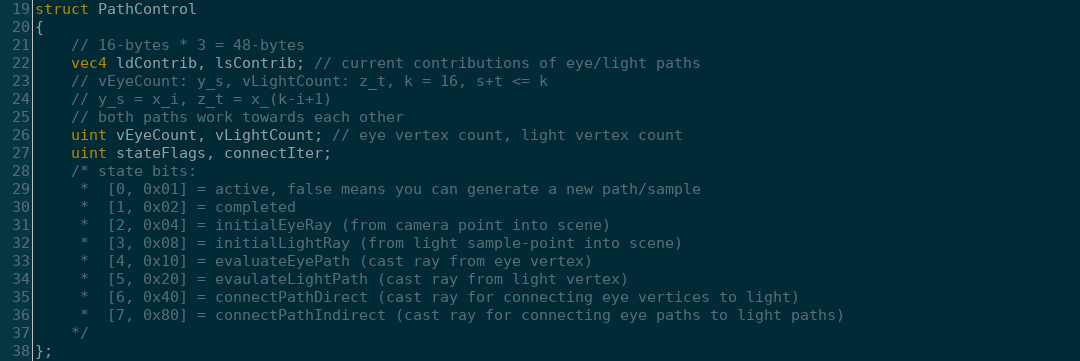This screenshot has width=1080, height=361.
Task: Click the lsContrib variable name
Action: click(x=256, y=63)
